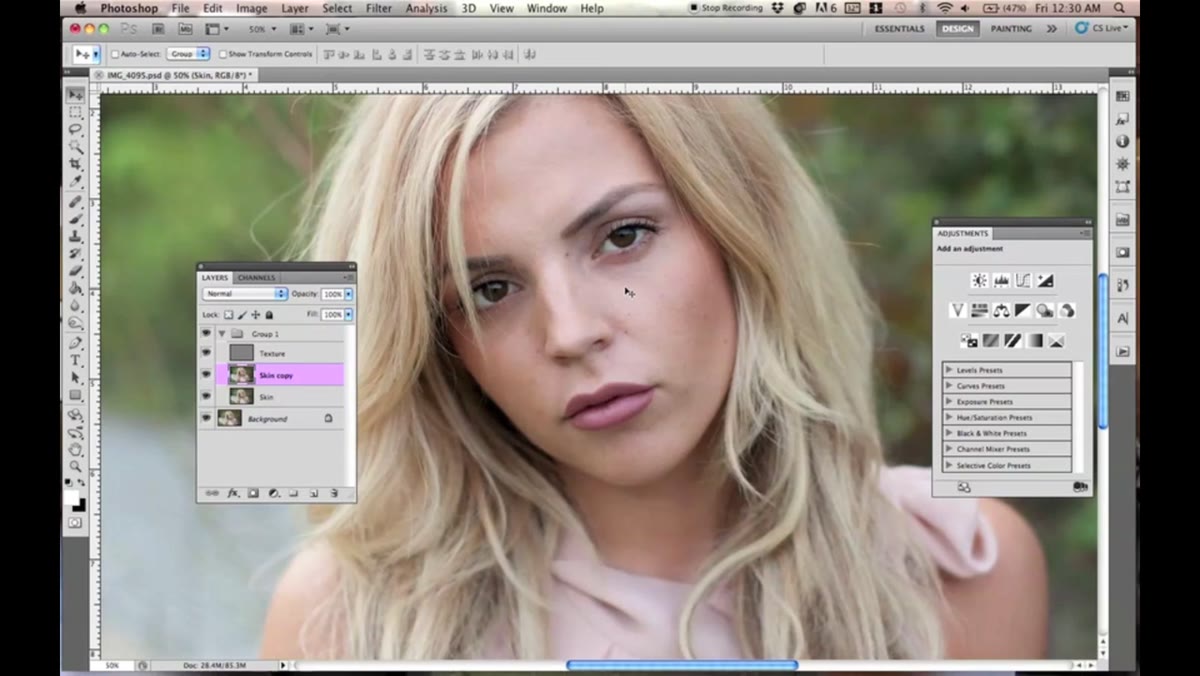Toggle Lock transparent pixels
This screenshot has height=676, width=1200.
pos(228,315)
